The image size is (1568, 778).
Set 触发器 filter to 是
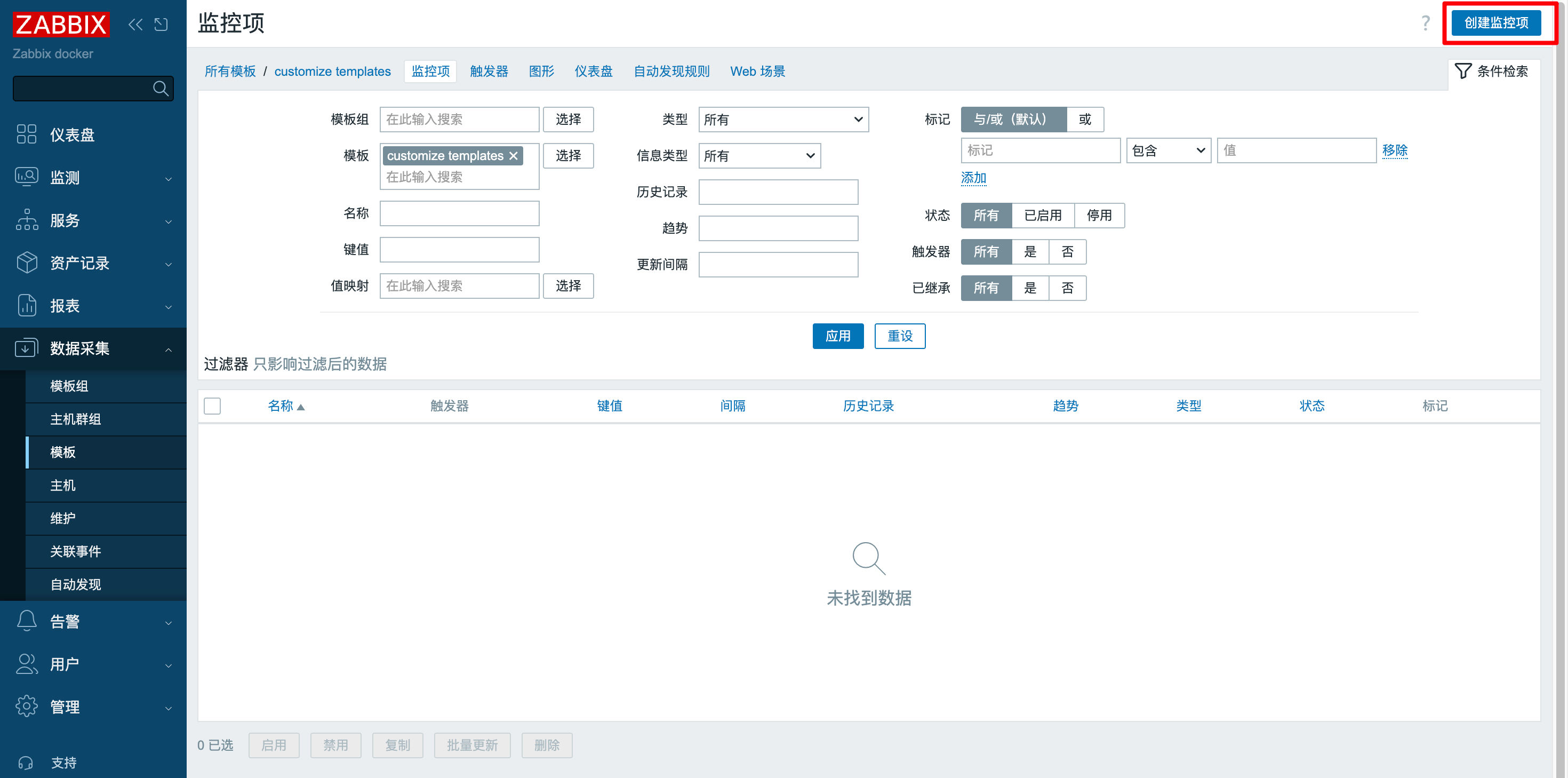pos(1030,252)
